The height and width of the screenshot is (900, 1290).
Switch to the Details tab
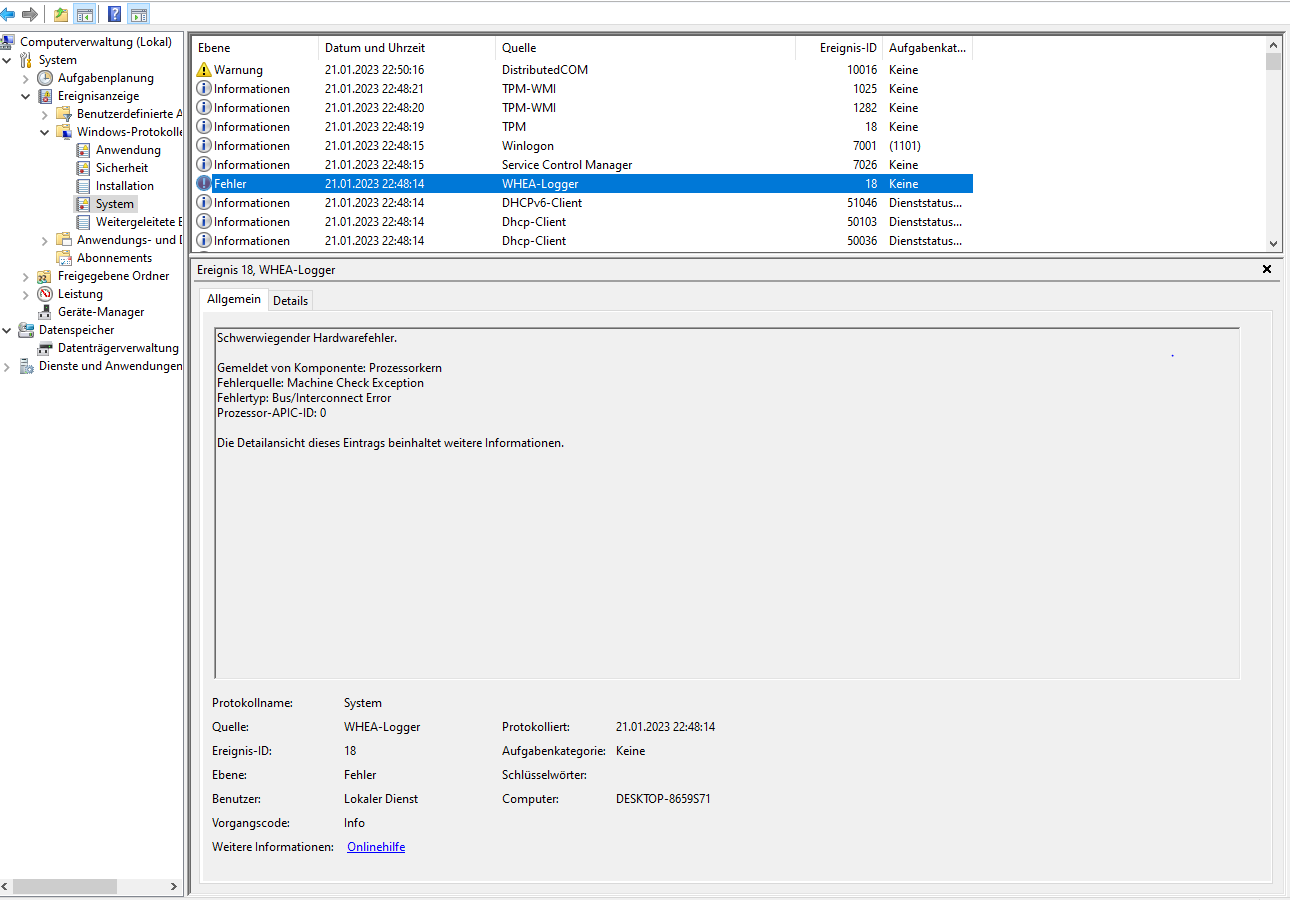click(290, 300)
